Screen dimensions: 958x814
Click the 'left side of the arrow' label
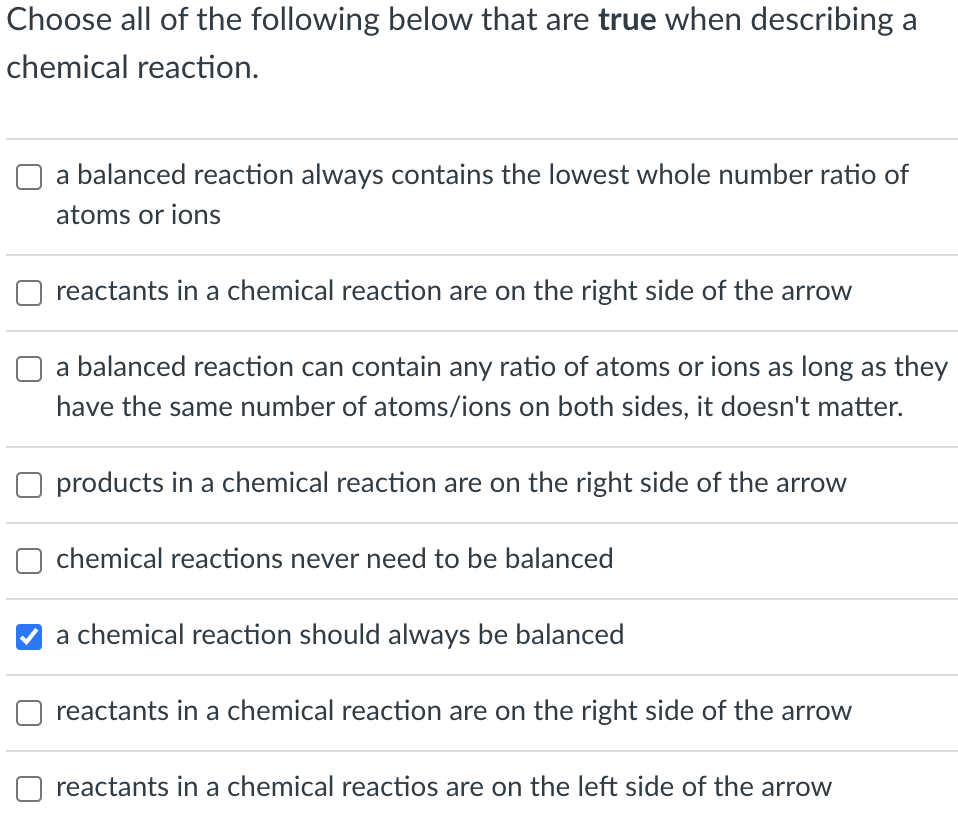click(444, 788)
